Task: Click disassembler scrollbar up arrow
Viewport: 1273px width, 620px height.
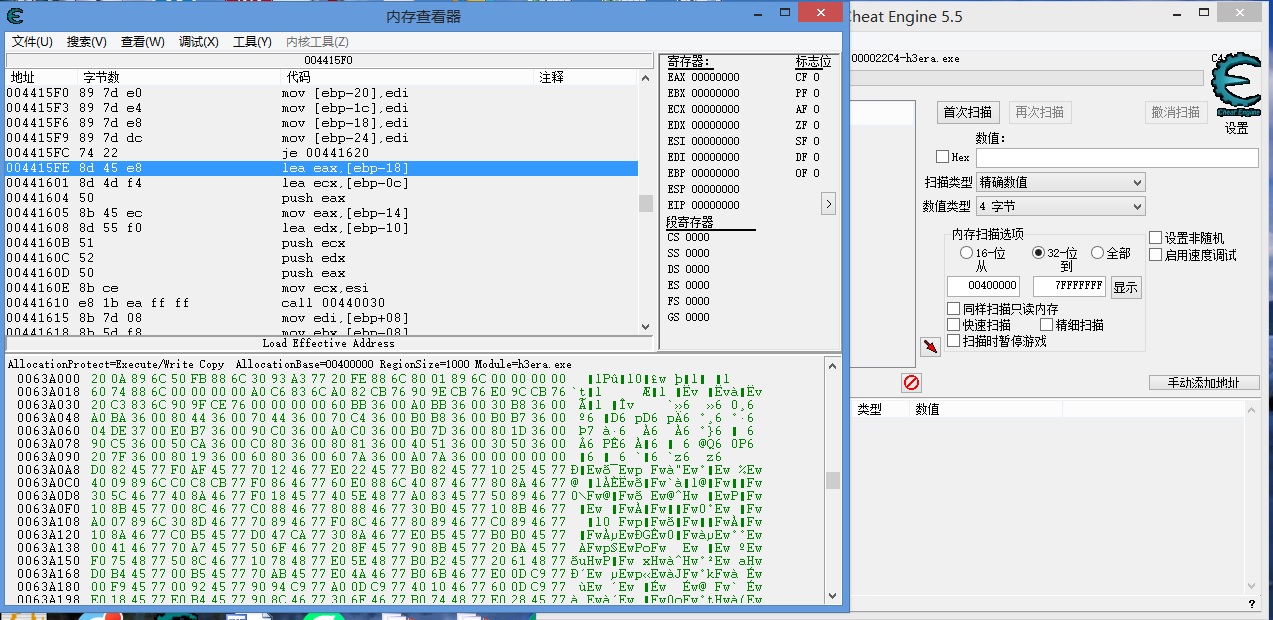Action: tap(646, 77)
